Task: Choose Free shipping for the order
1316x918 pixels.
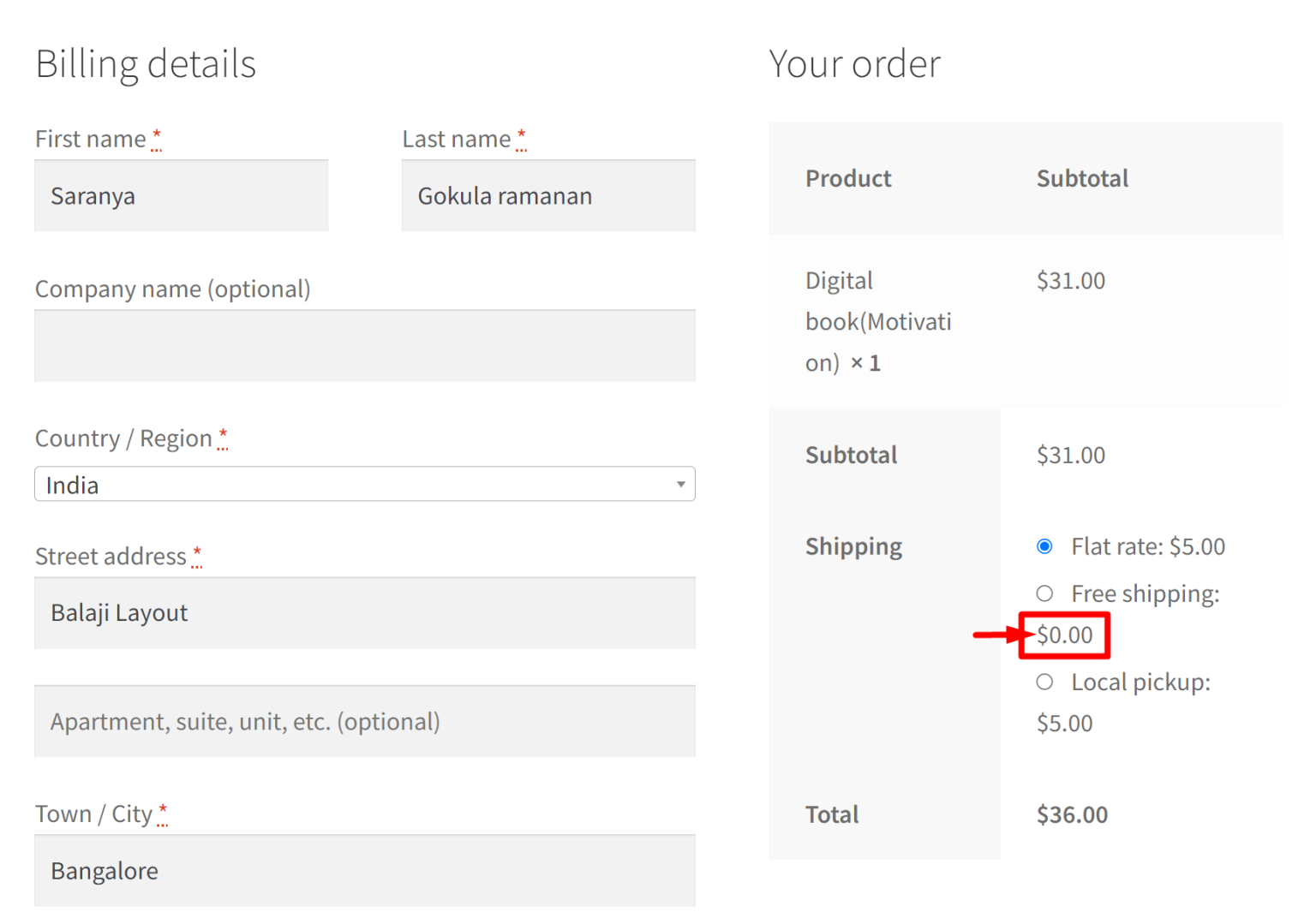Action: [x=1044, y=593]
